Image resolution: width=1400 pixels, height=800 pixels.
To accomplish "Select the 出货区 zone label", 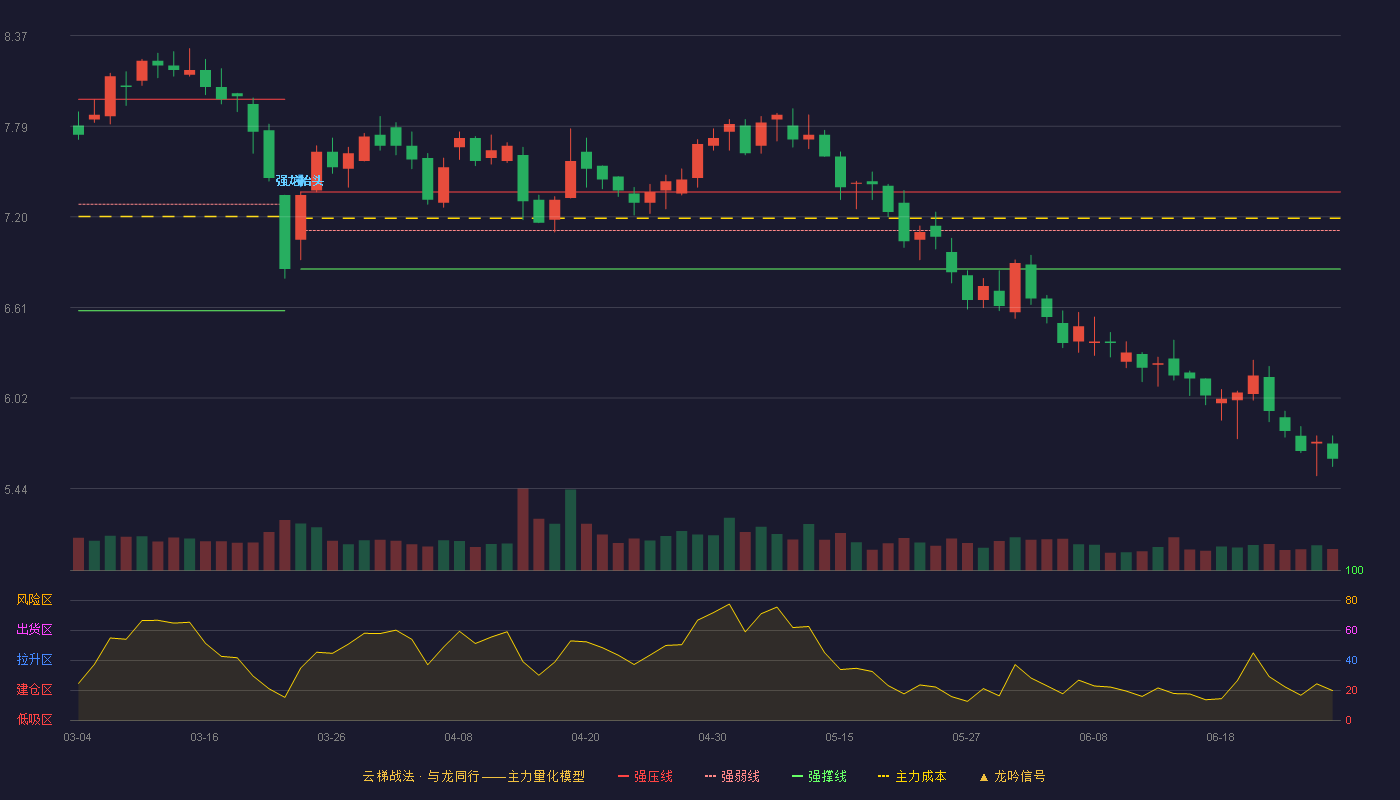I will tap(34, 630).
